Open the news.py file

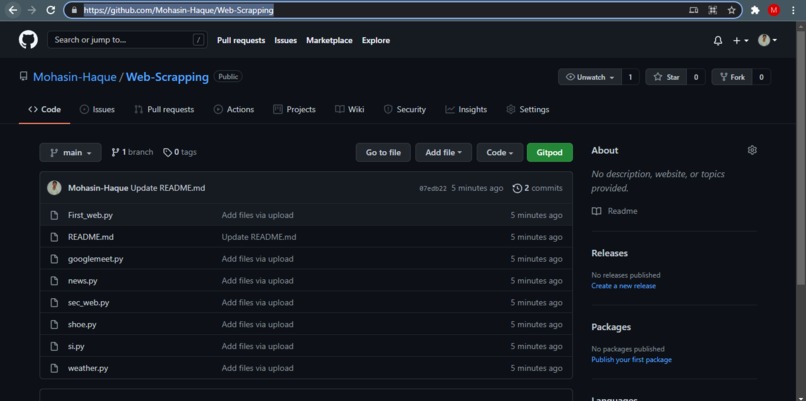coord(82,281)
